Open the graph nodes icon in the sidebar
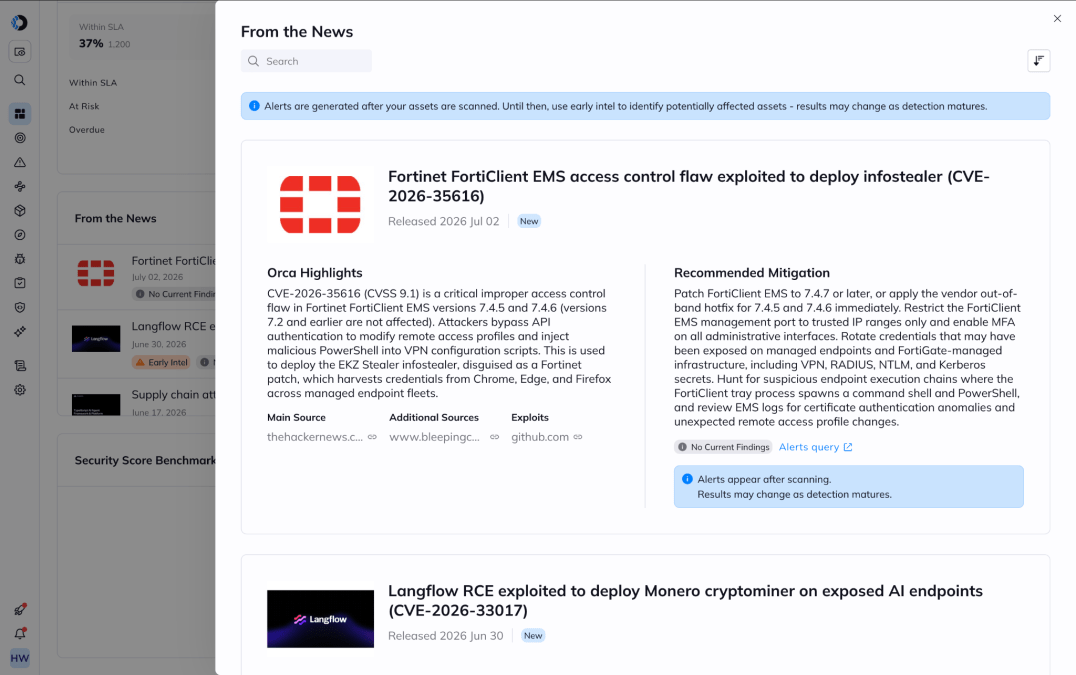Viewport: 1076px width, 675px height. pos(20,187)
